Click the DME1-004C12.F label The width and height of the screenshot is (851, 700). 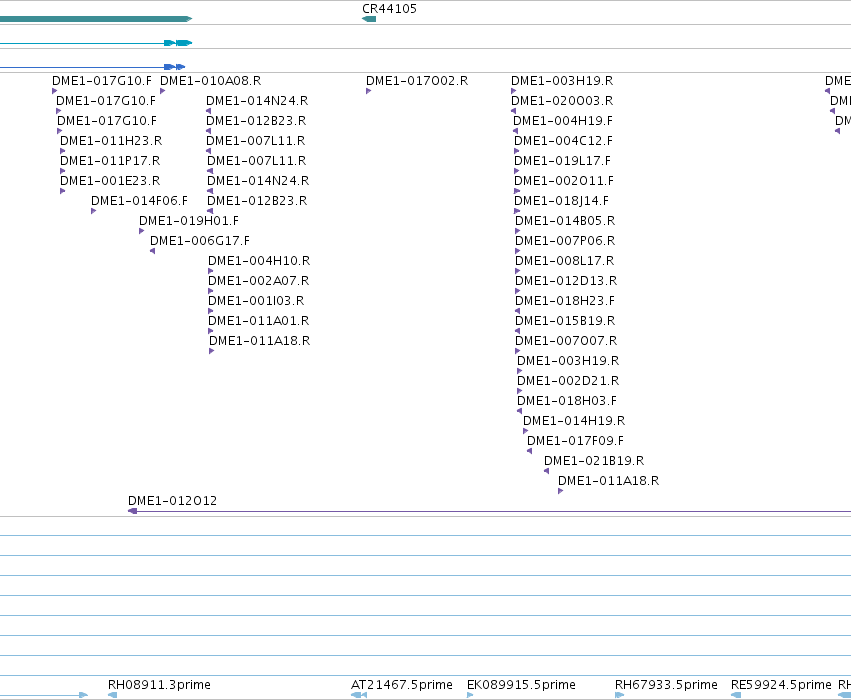[563, 141]
